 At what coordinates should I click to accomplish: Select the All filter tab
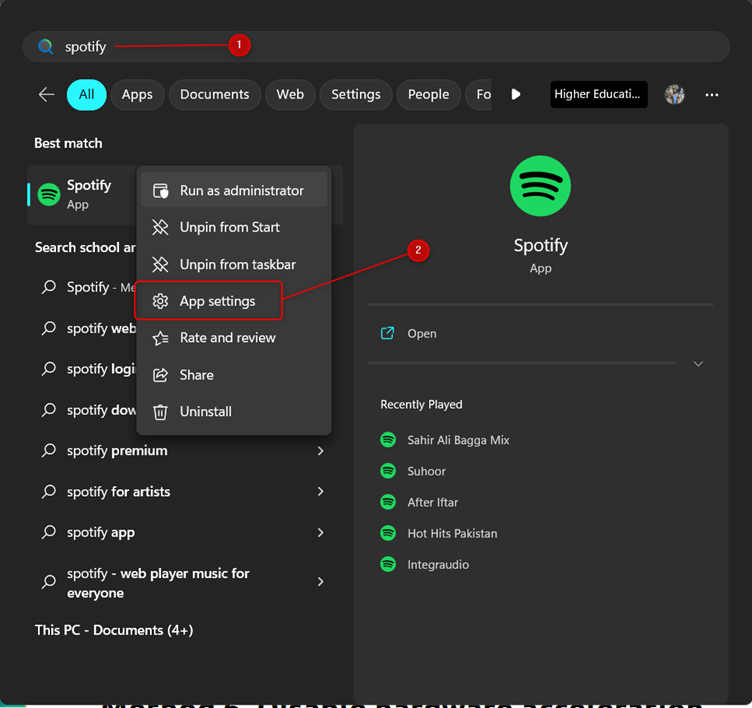click(x=86, y=94)
